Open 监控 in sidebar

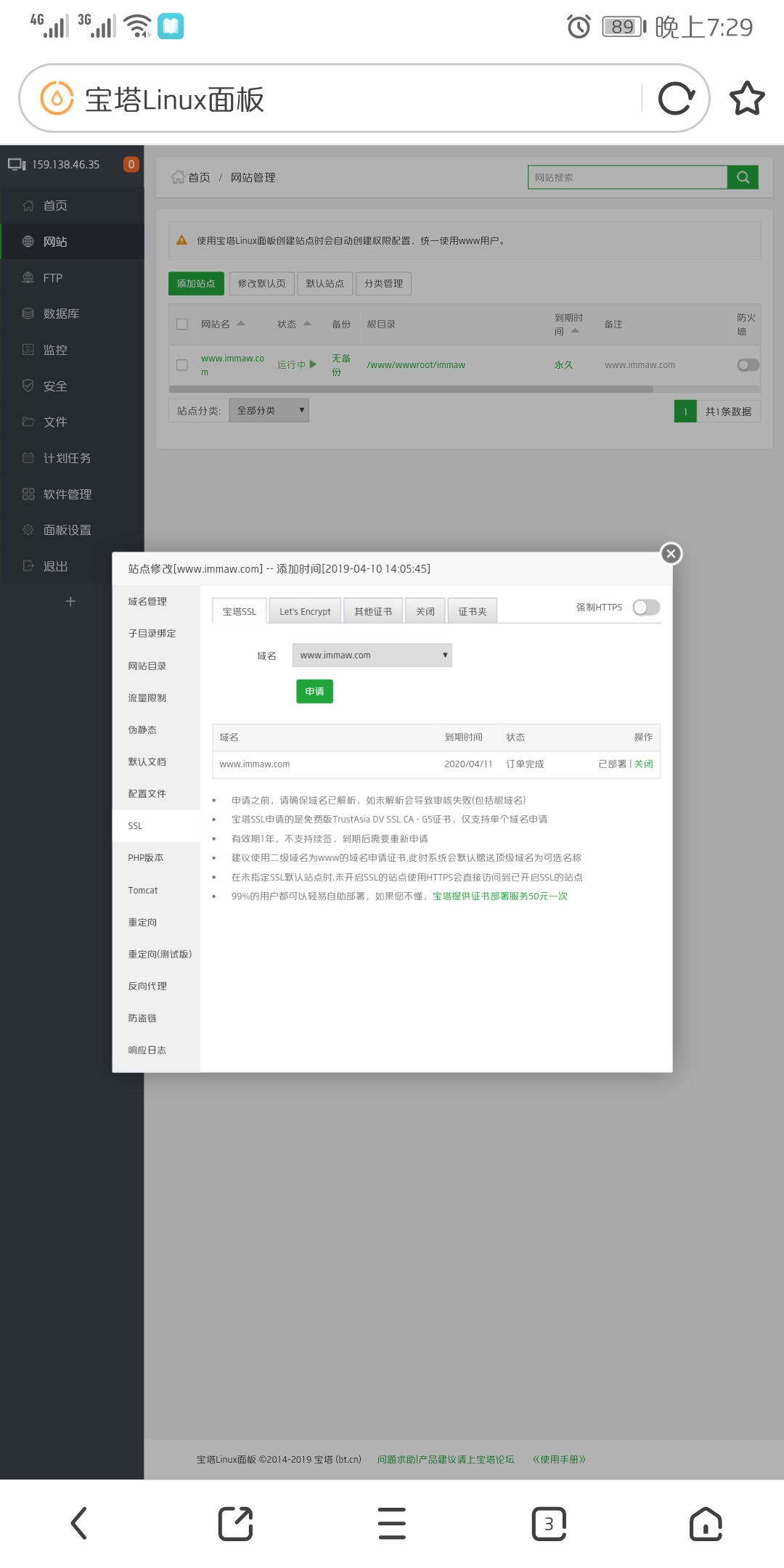pos(72,350)
